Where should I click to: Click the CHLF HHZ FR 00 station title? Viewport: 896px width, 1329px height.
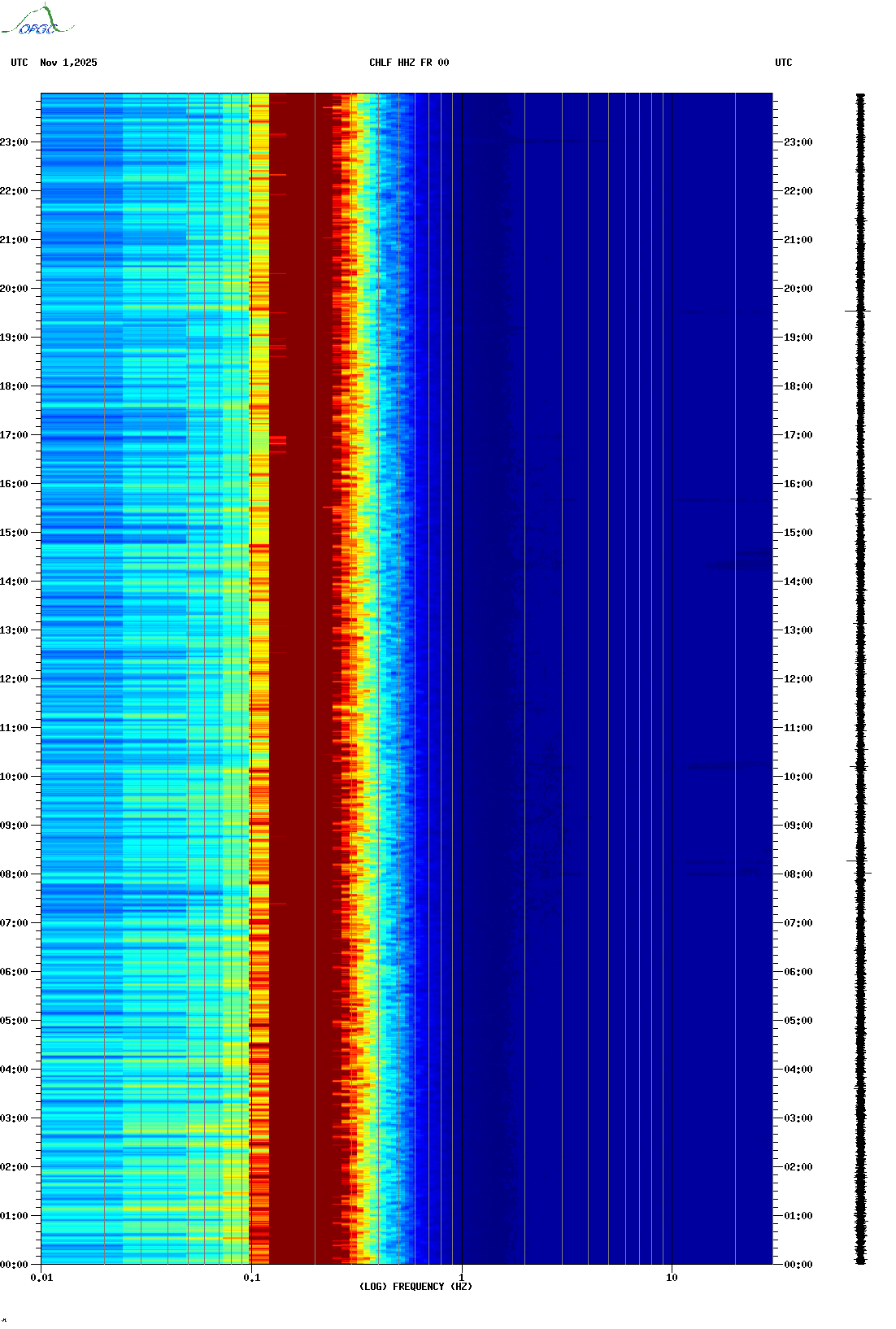[x=408, y=63]
